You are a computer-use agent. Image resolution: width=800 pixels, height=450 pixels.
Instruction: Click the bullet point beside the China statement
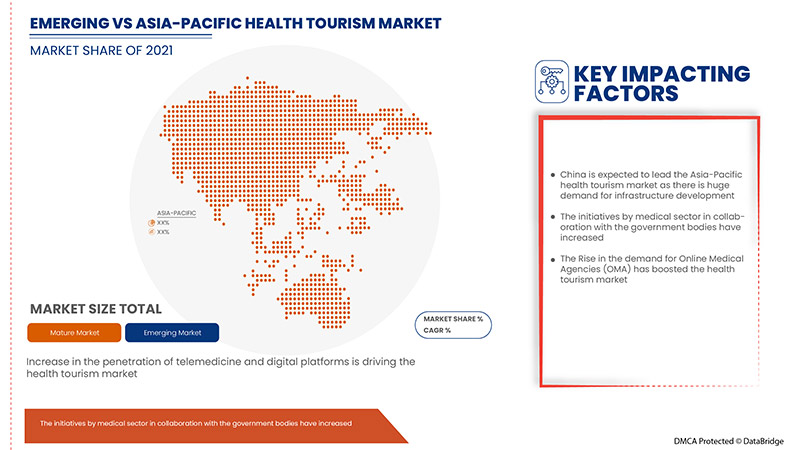554,174
